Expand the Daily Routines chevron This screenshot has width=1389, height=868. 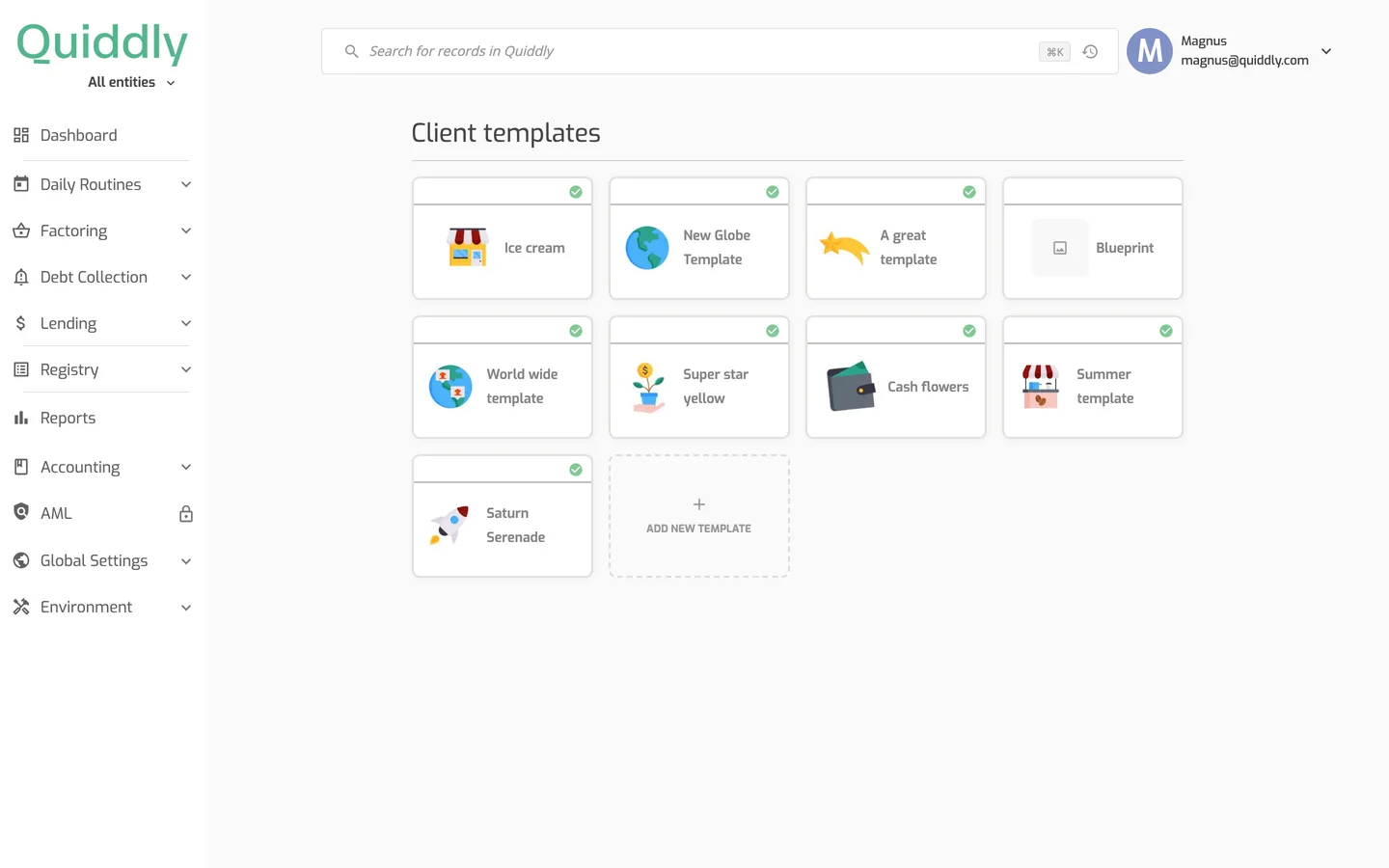coord(186,184)
